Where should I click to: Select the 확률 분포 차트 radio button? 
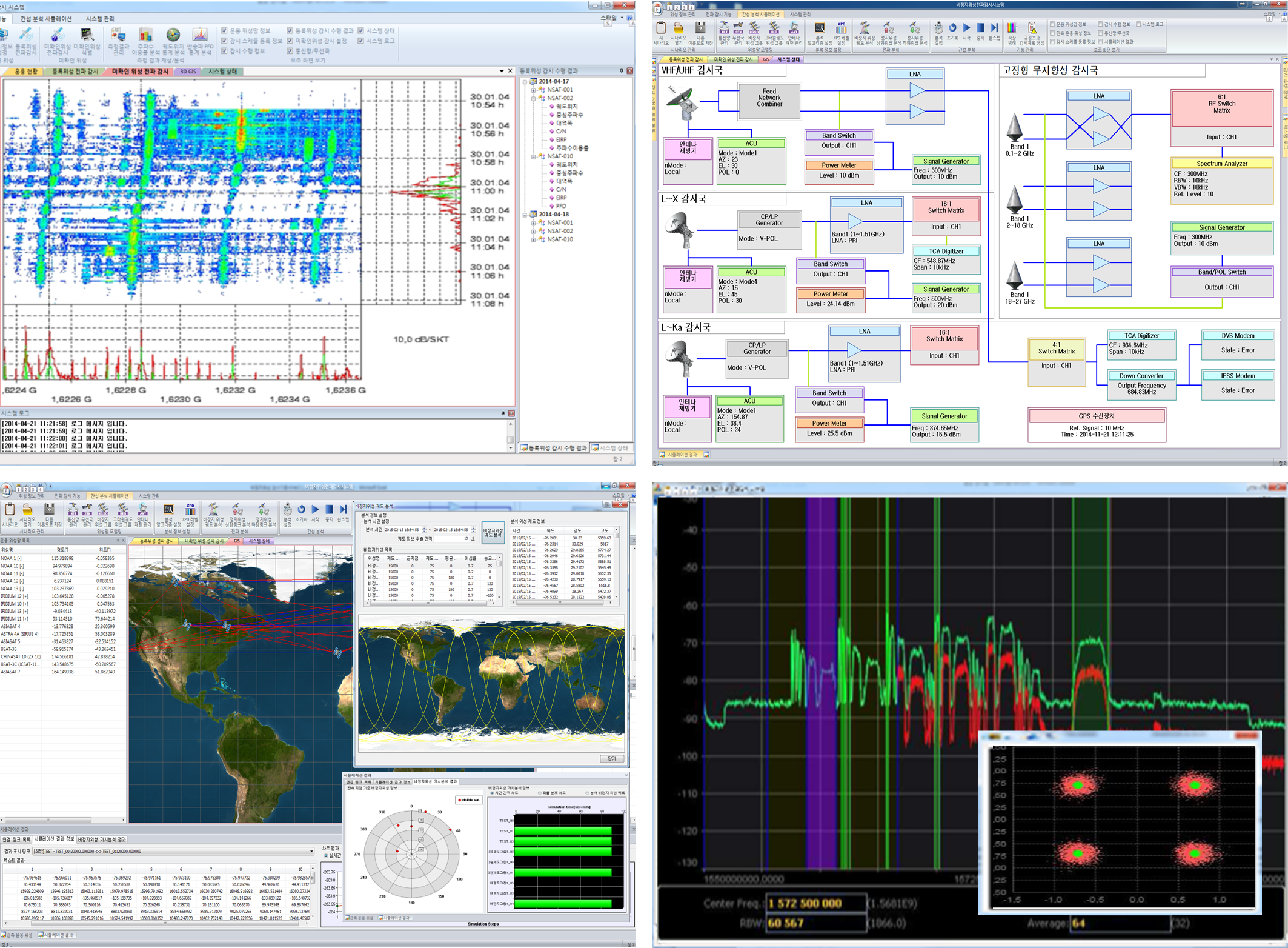(x=540, y=793)
